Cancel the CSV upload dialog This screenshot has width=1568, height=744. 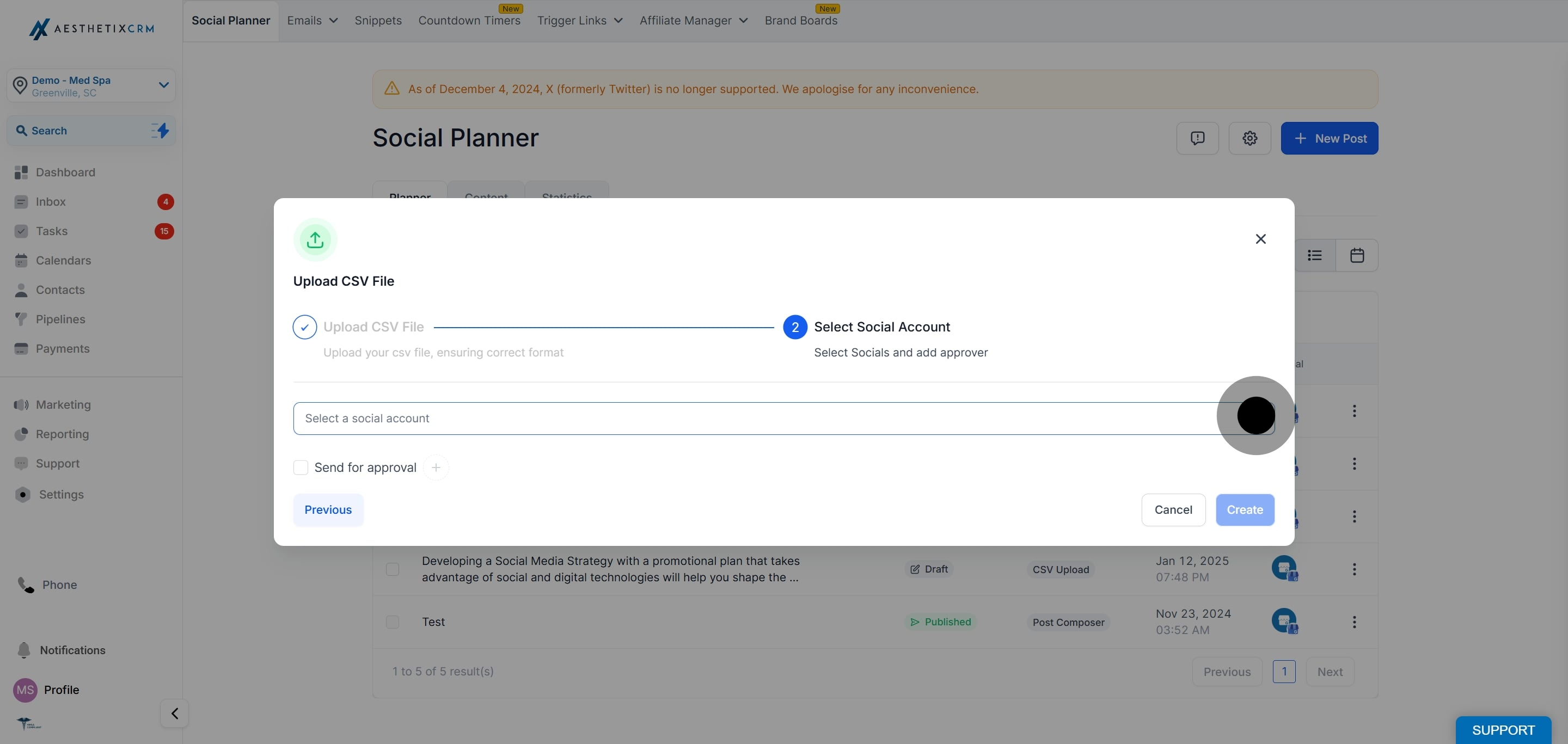tap(1173, 510)
